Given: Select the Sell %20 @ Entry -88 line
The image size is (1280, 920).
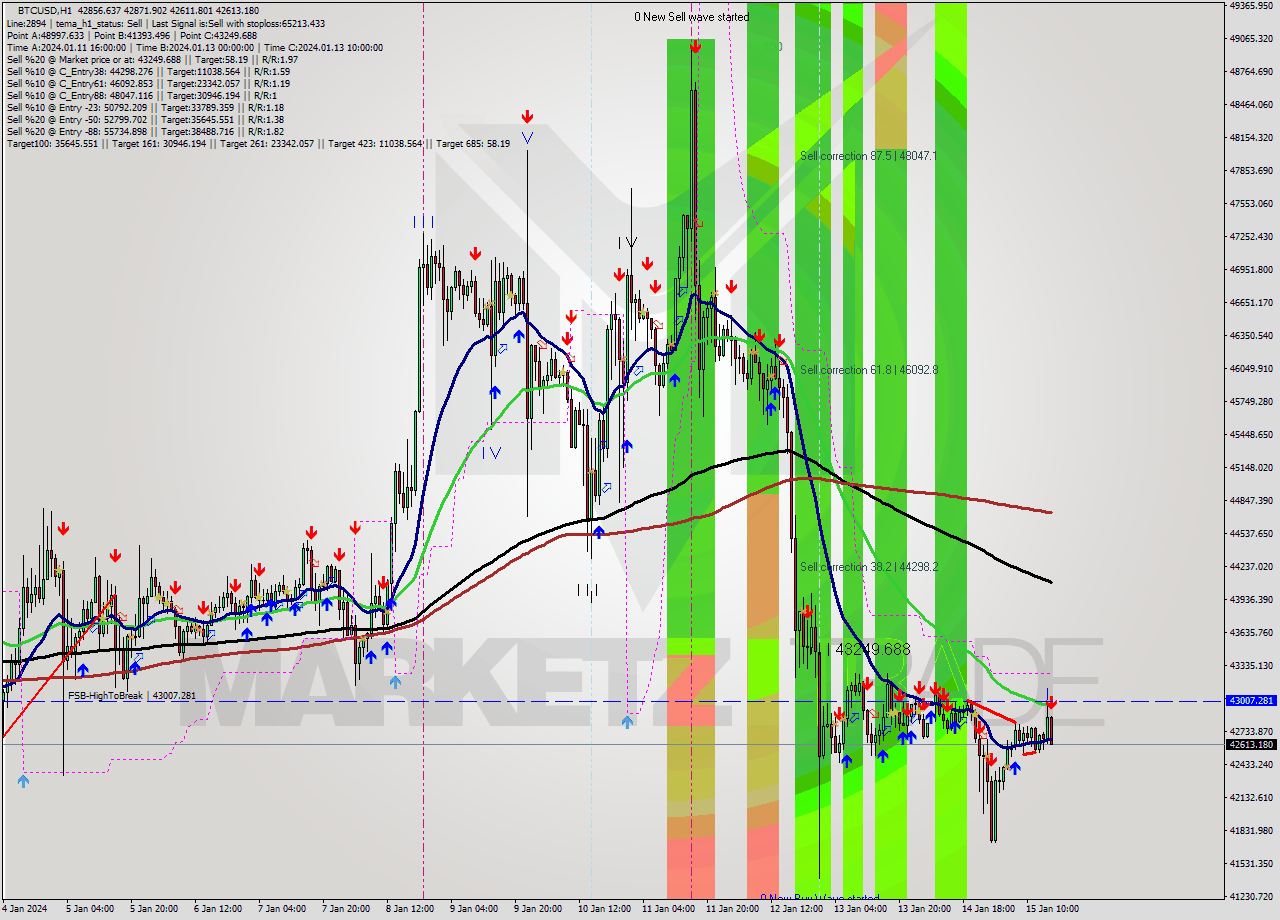Looking at the screenshot, I should click(145, 131).
